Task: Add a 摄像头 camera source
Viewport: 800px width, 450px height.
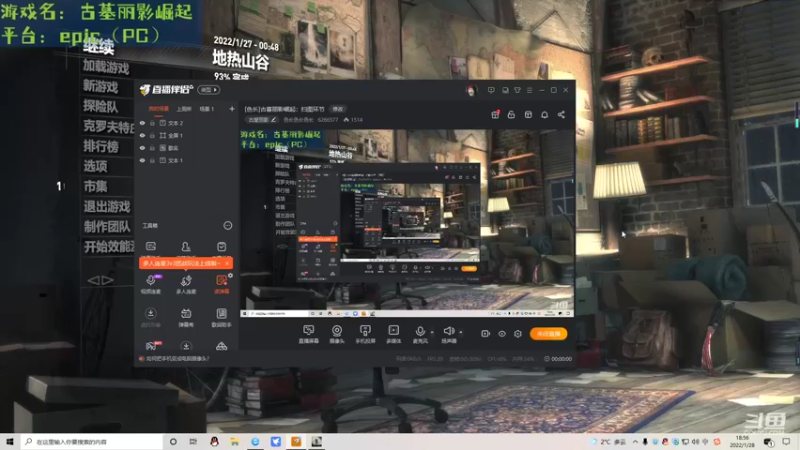Action: coord(337,334)
